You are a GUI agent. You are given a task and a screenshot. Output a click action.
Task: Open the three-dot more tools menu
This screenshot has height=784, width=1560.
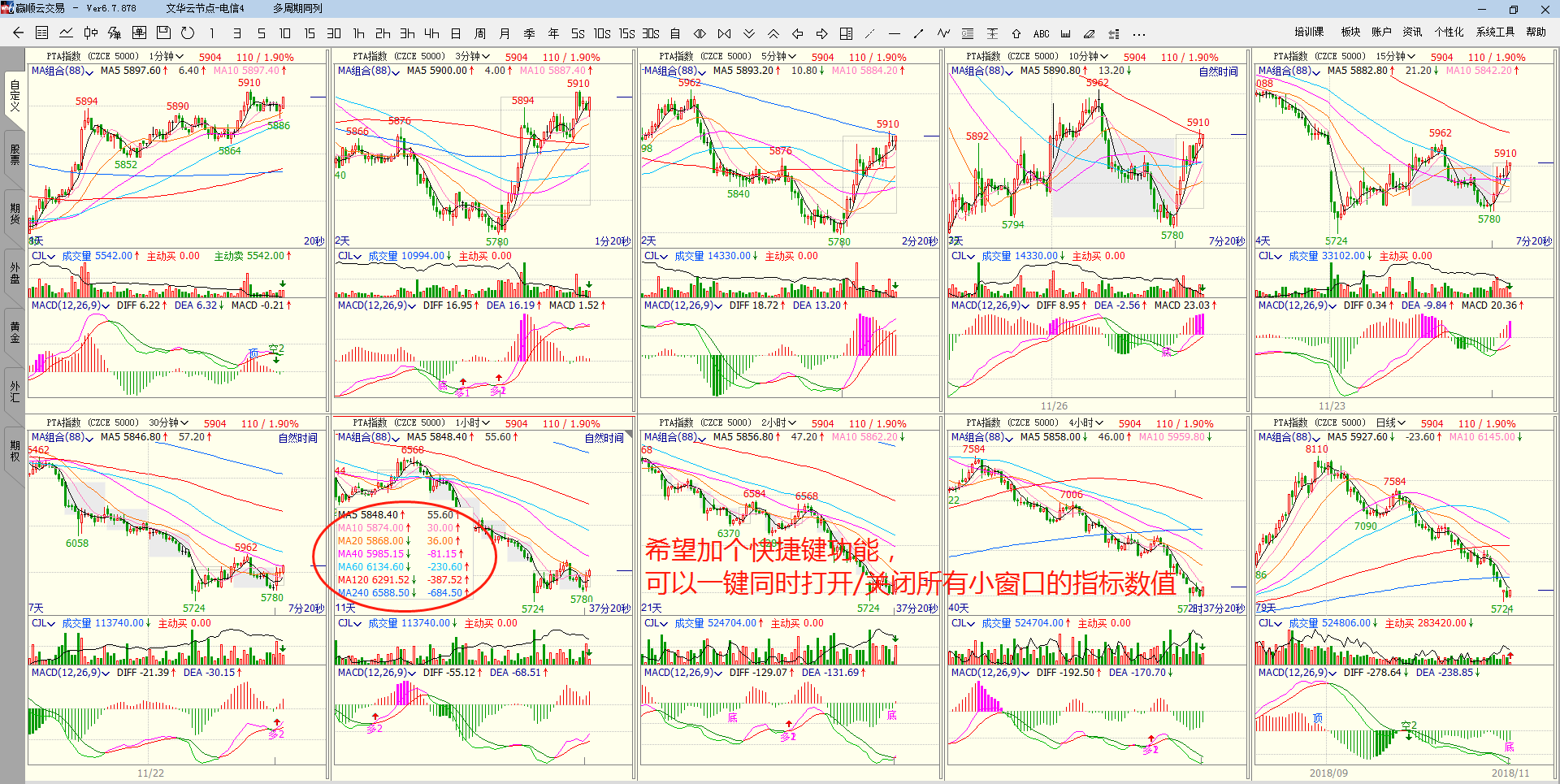point(1139,34)
